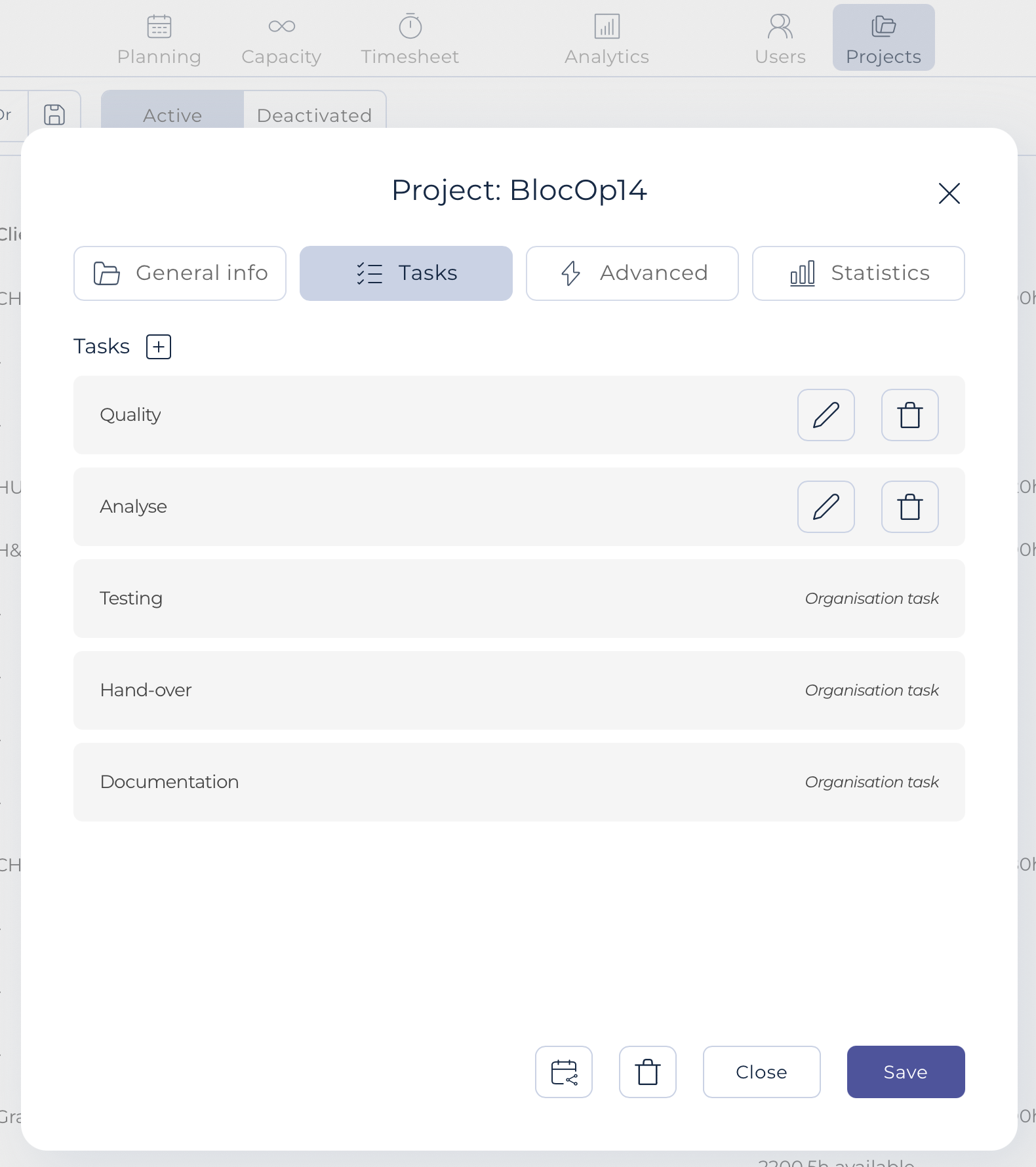Click the Save button
This screenshot has width=1036, height=1167.
[906, 1072]
